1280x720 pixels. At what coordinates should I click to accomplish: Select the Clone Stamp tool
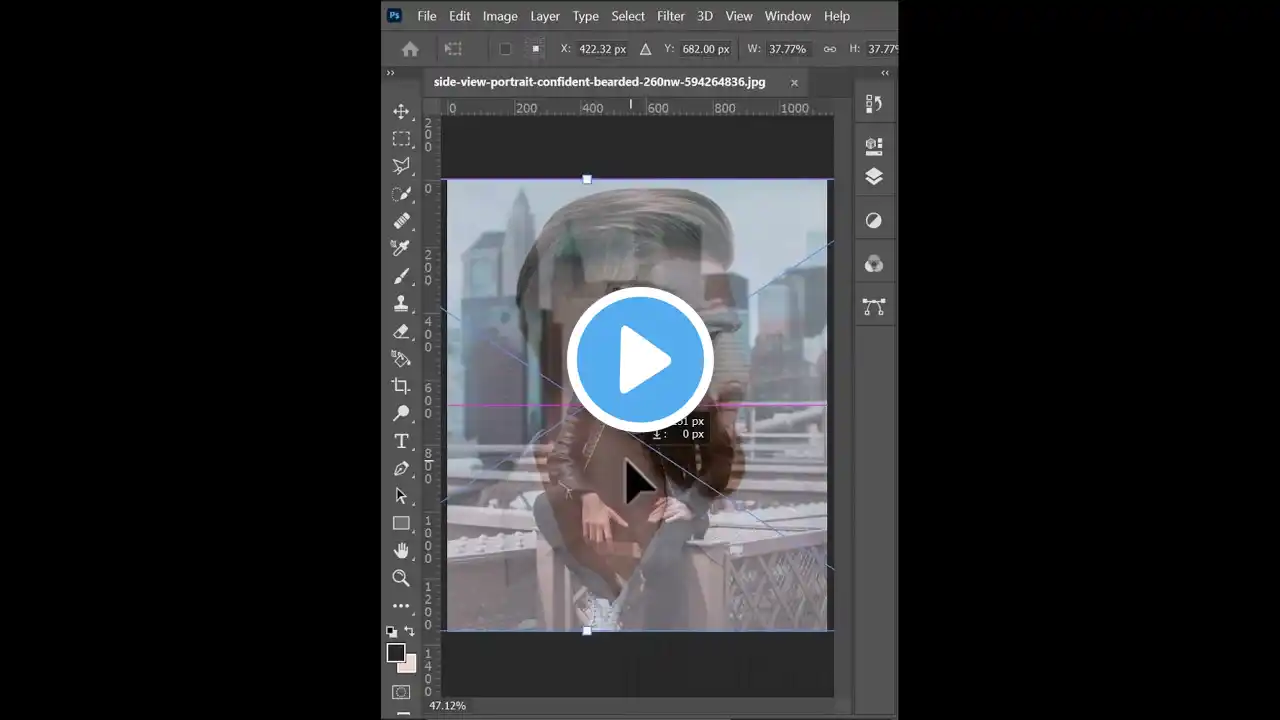[401, 303]
